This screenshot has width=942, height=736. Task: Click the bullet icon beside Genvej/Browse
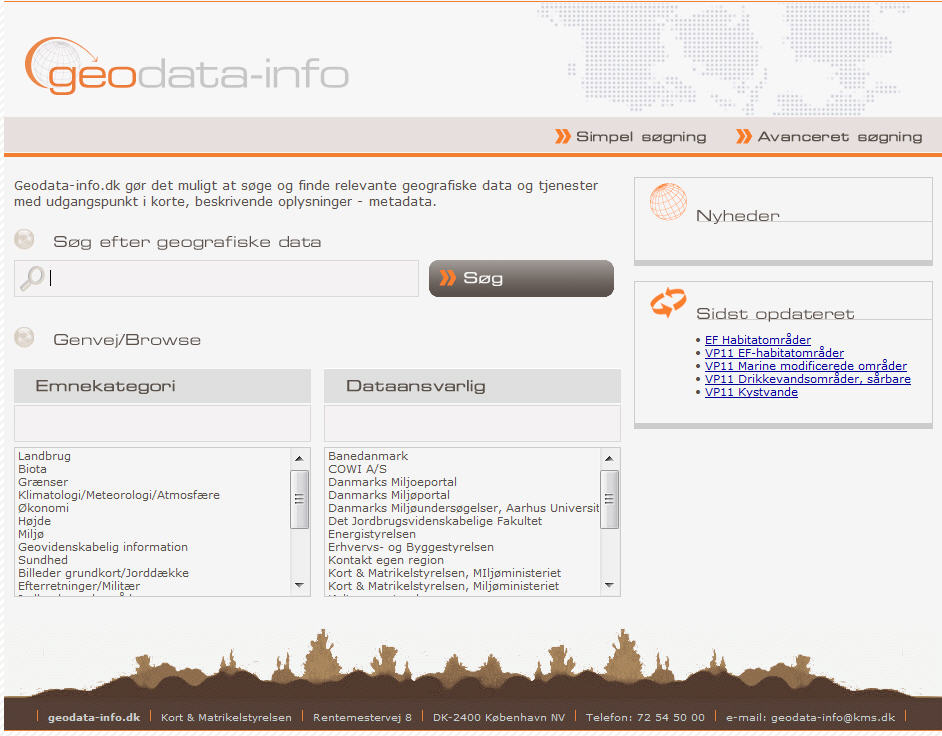coord(25,338)
